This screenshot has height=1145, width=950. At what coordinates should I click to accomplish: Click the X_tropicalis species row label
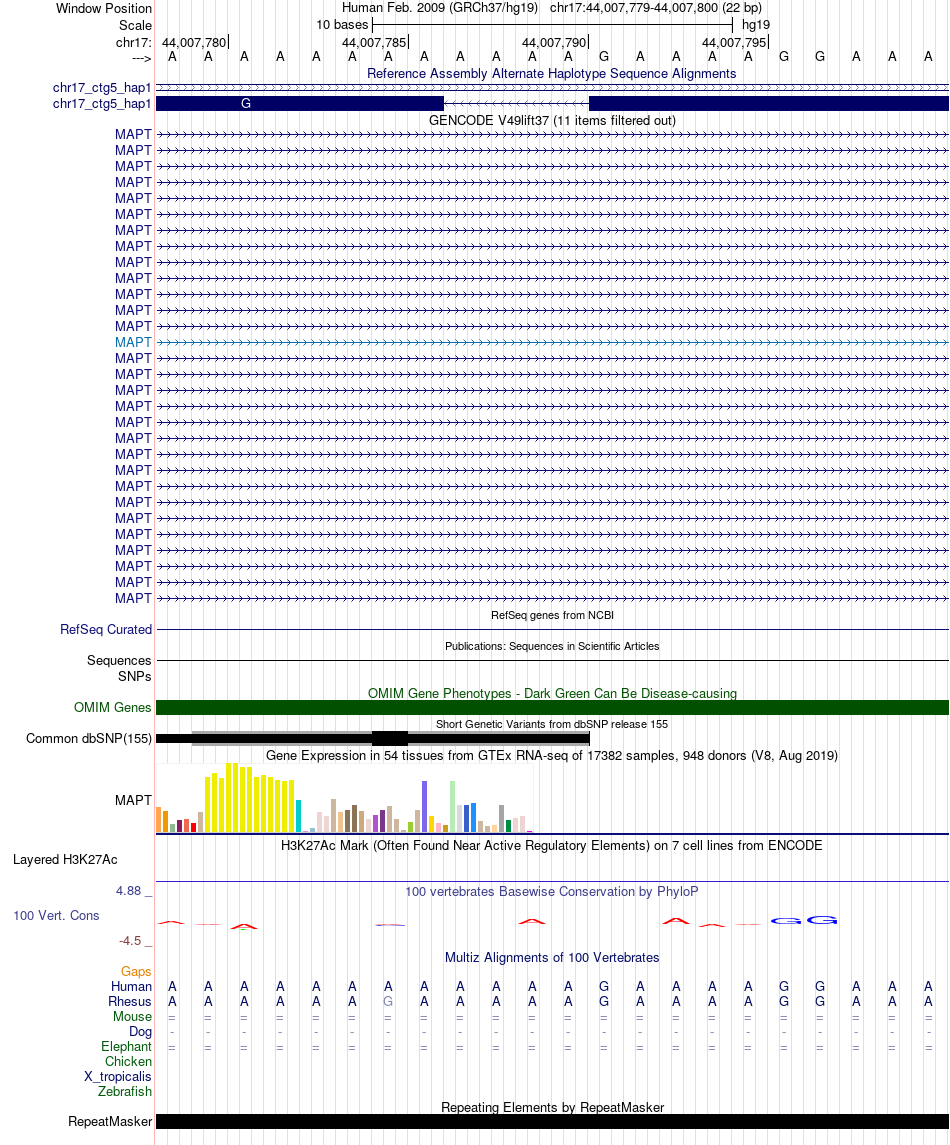(x=118, y=1076)
